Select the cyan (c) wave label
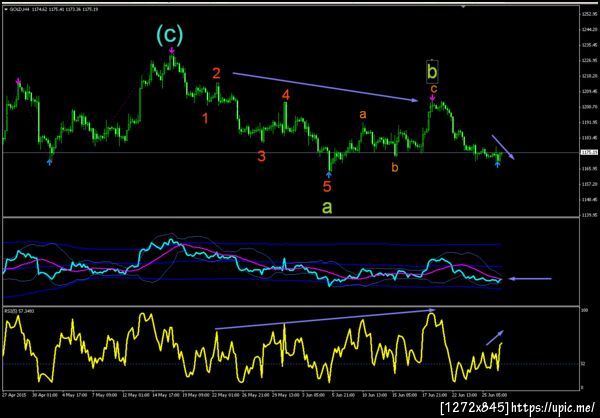 [x=169, y=35]
